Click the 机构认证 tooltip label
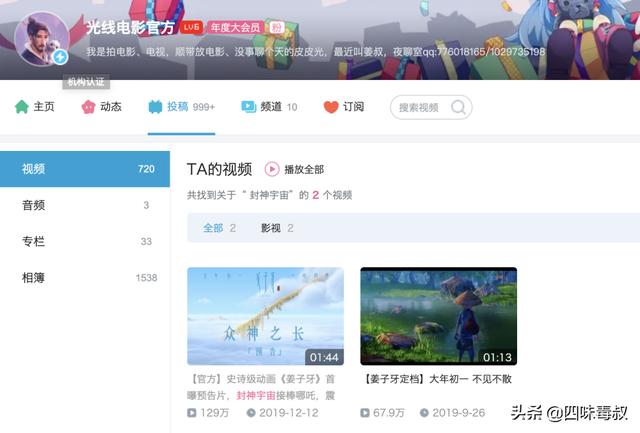The height and width of the screenshot is (433, 640). [x=86, y=82]
